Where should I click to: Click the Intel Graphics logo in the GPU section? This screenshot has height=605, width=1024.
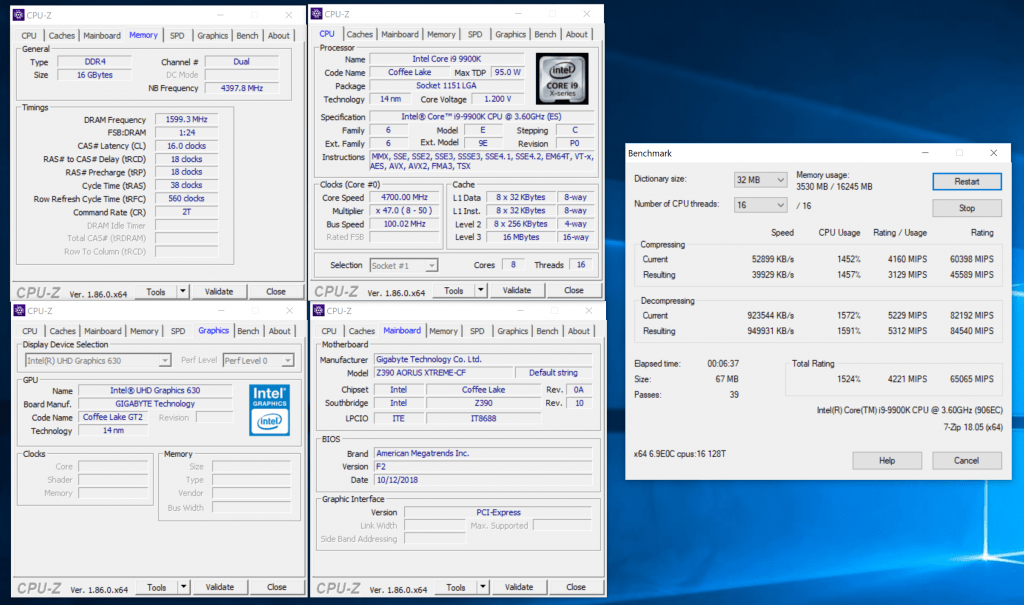pos(269,410)
